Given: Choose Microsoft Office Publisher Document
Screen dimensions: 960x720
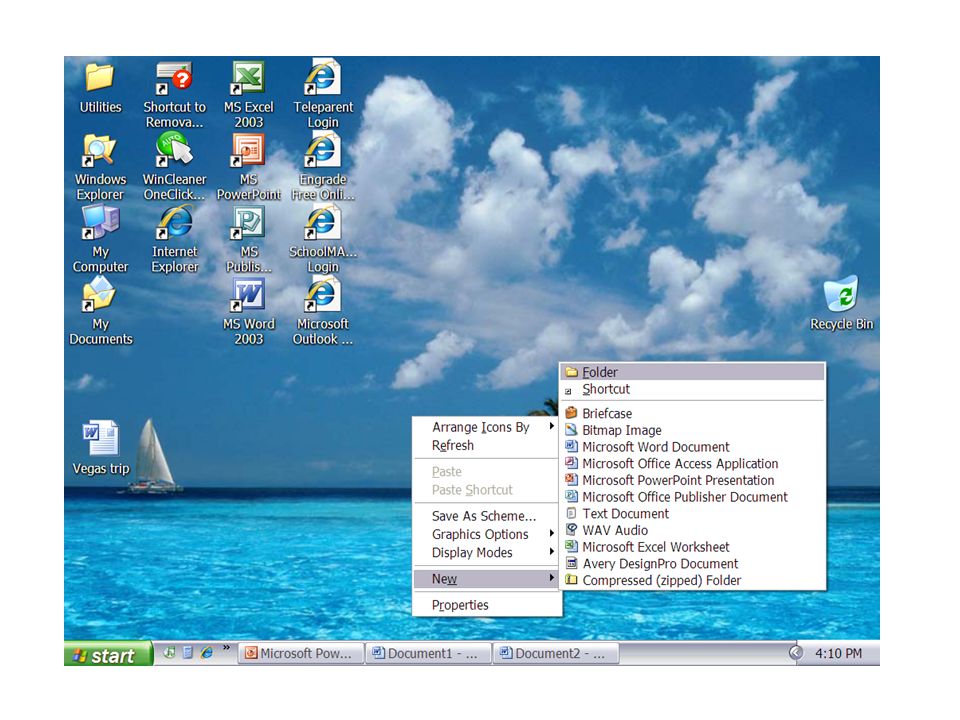Looking at the screenshot, I should click(692, 497).
